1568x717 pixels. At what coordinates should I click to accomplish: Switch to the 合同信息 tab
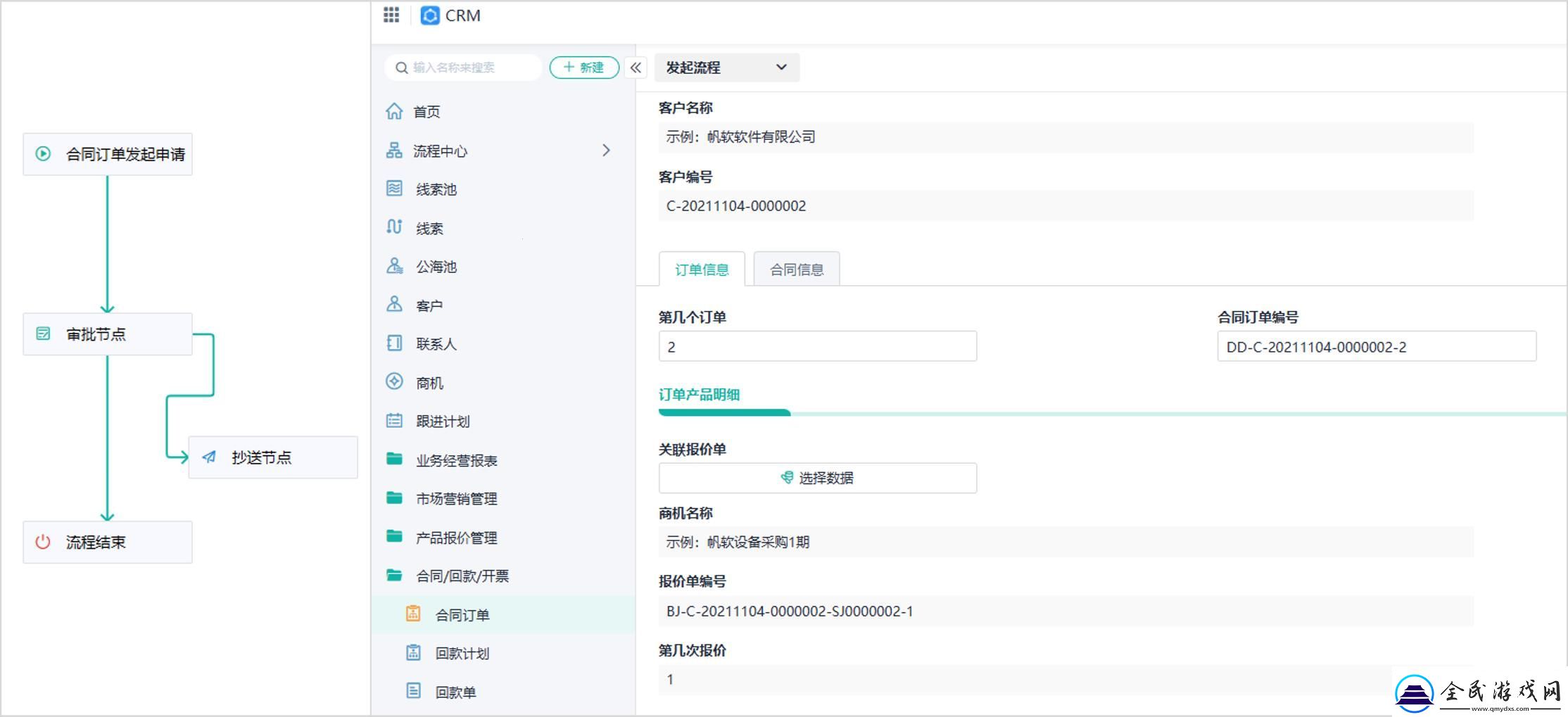(x=797, y=269)
